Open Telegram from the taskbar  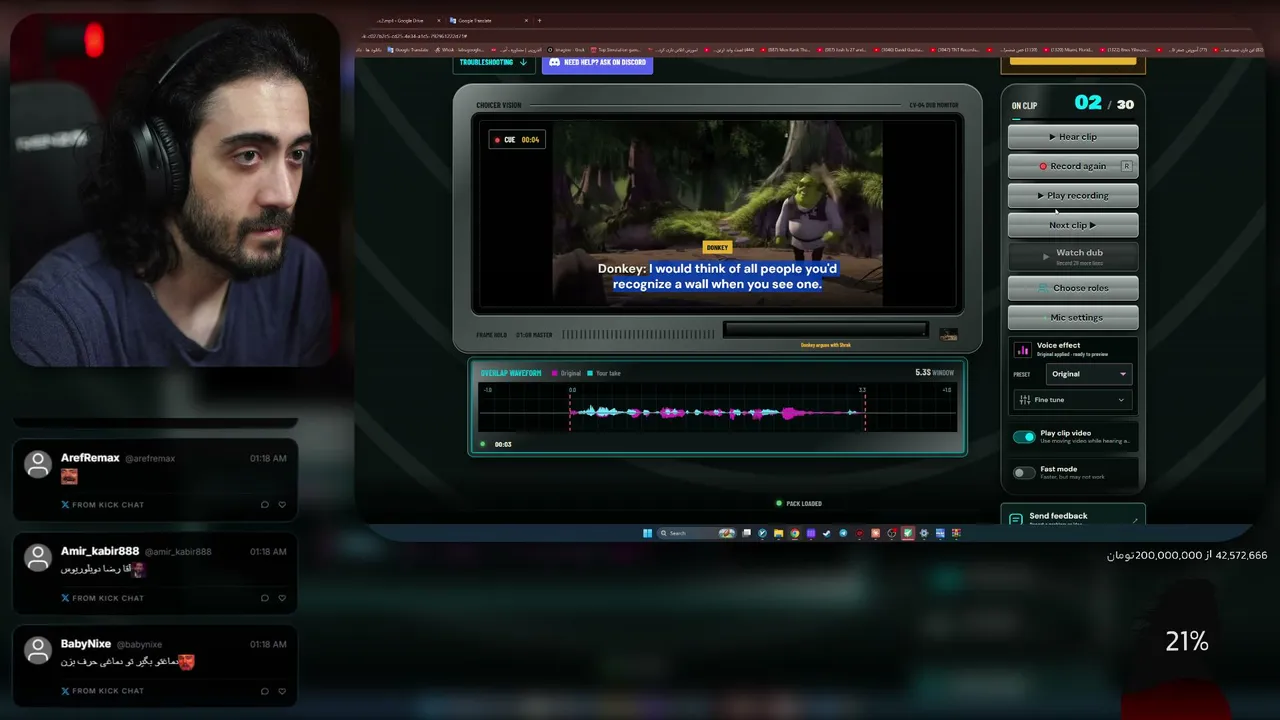click(x=843, y=533)
